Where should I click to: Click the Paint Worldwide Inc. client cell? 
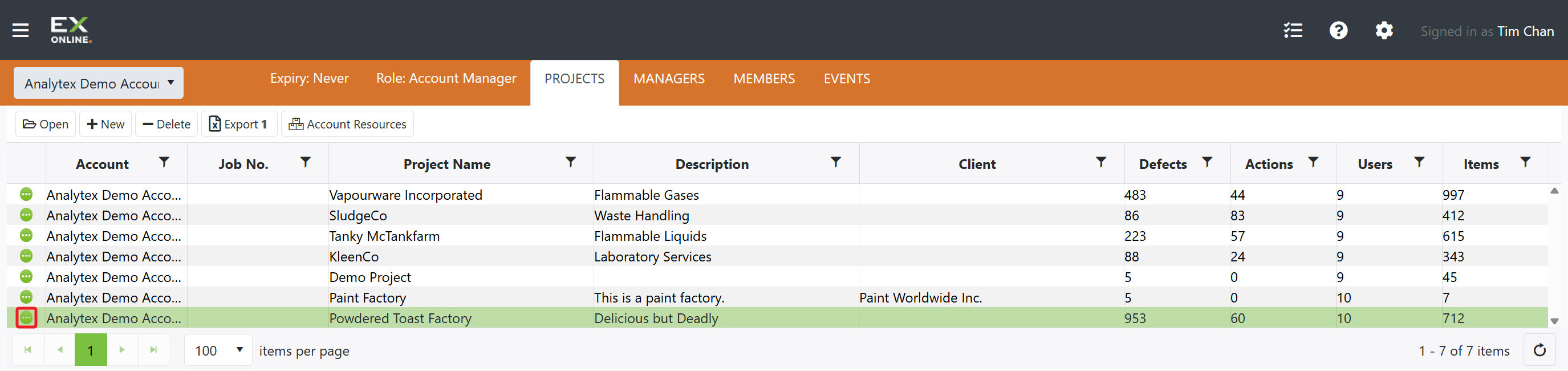[992, 297]
